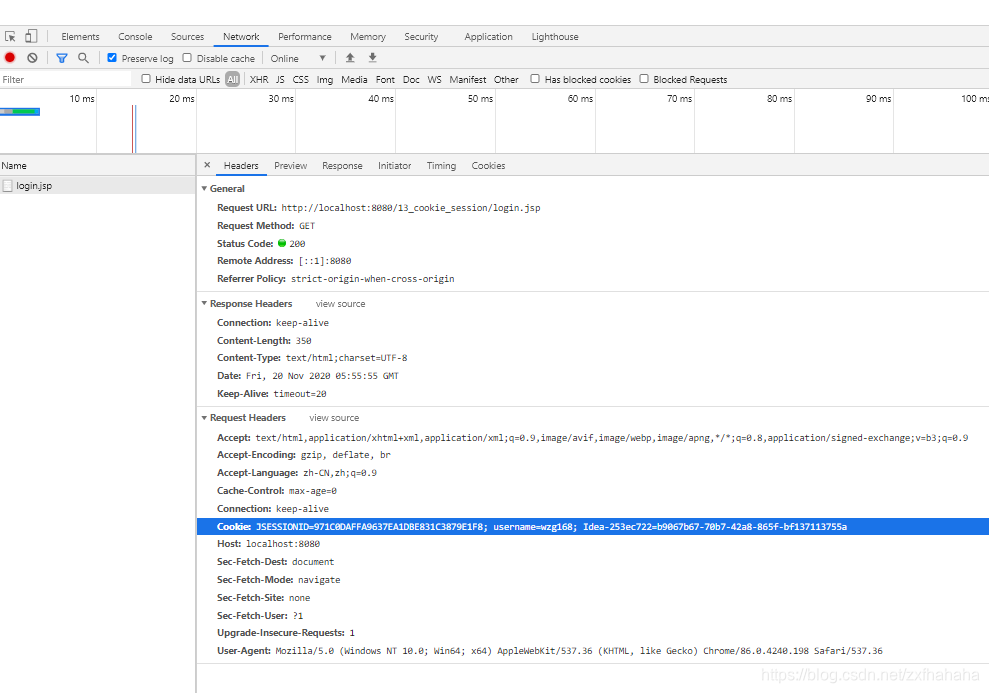Open the Console panel tab
The width and height of the screenshot is (989, 693).
coord(135,37)
